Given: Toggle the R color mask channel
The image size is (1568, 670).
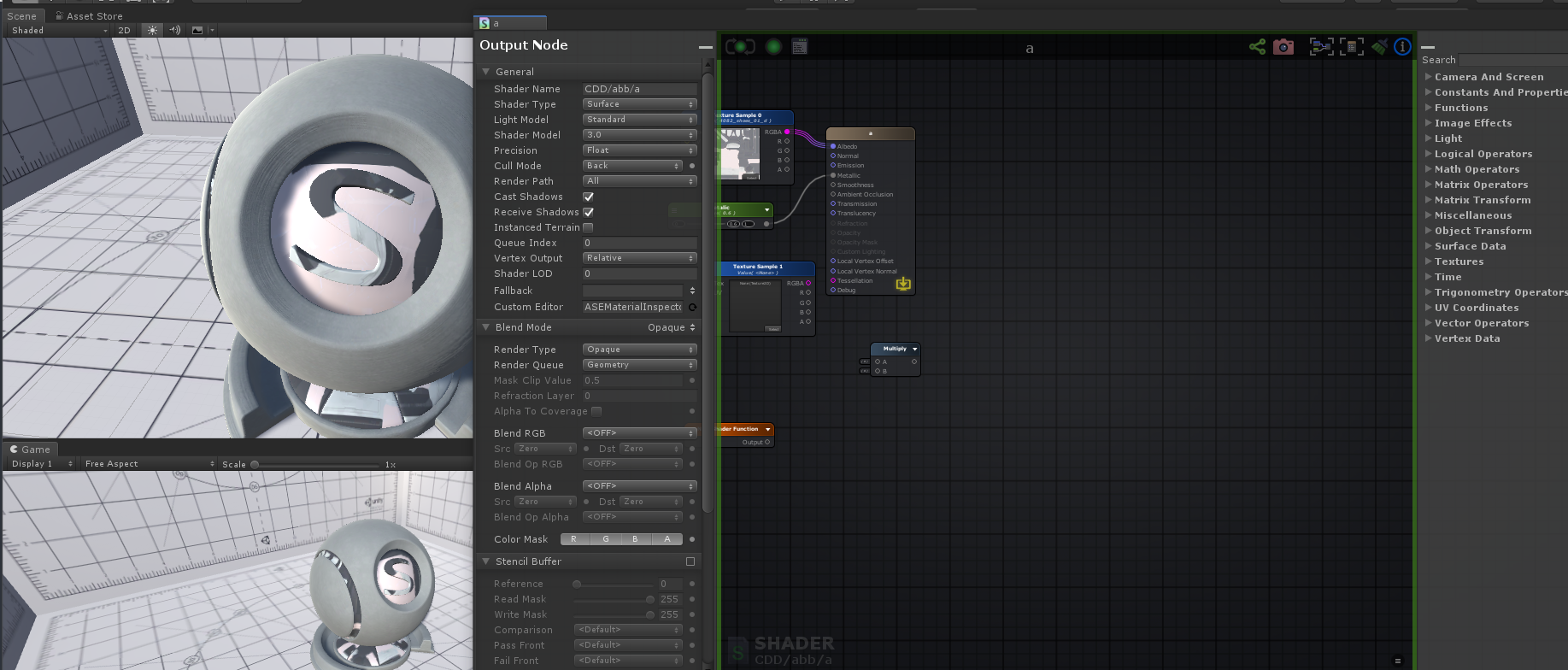Looking at the screenshot, I should pos(574,539).
